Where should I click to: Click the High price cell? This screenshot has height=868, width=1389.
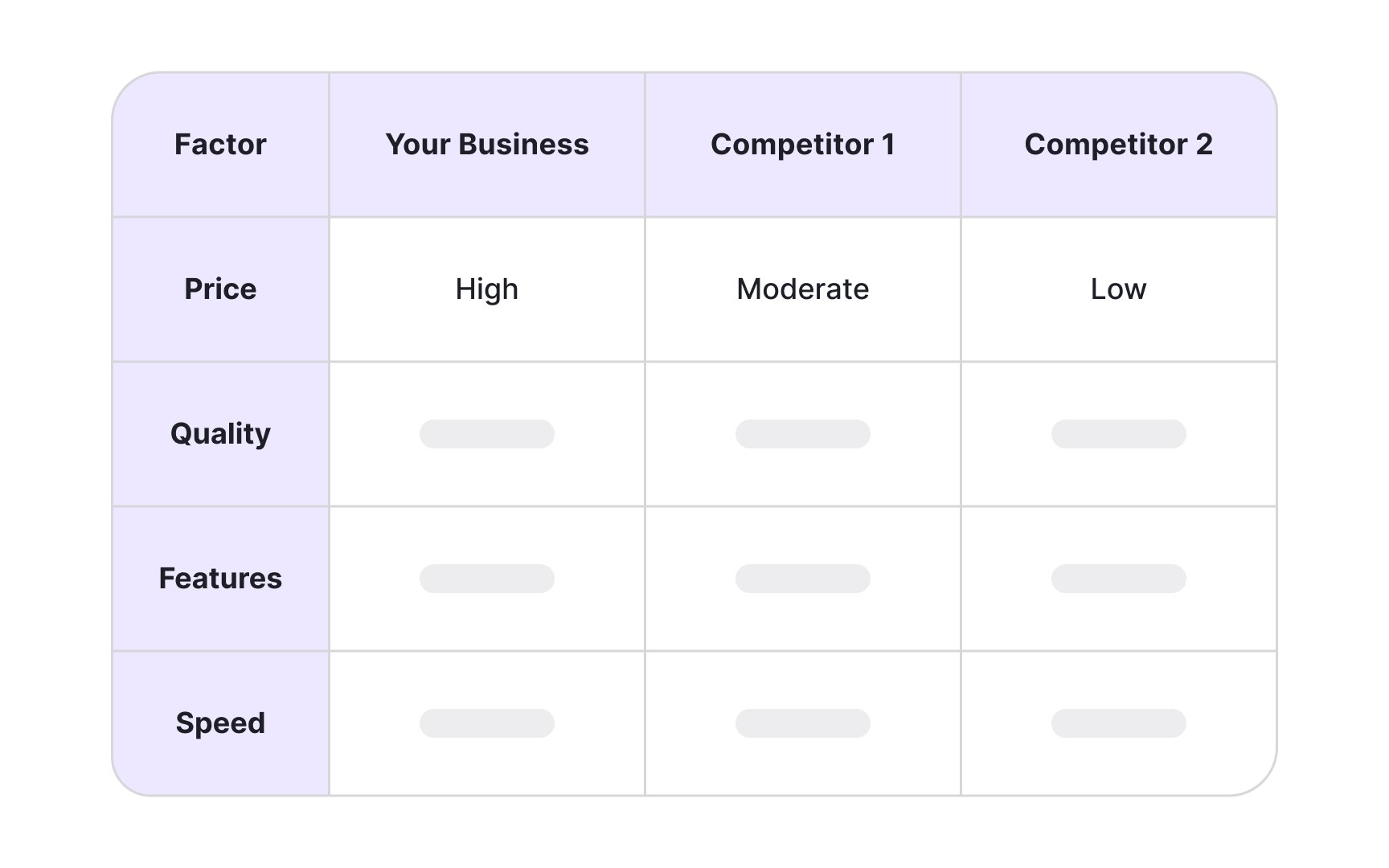[487, 289]
